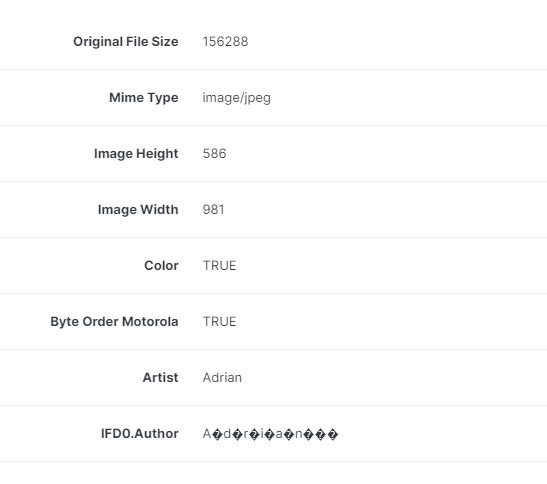This screenshot has height=484, width=547.
Task: Click the Mime Type label
Action: (144, 98)
